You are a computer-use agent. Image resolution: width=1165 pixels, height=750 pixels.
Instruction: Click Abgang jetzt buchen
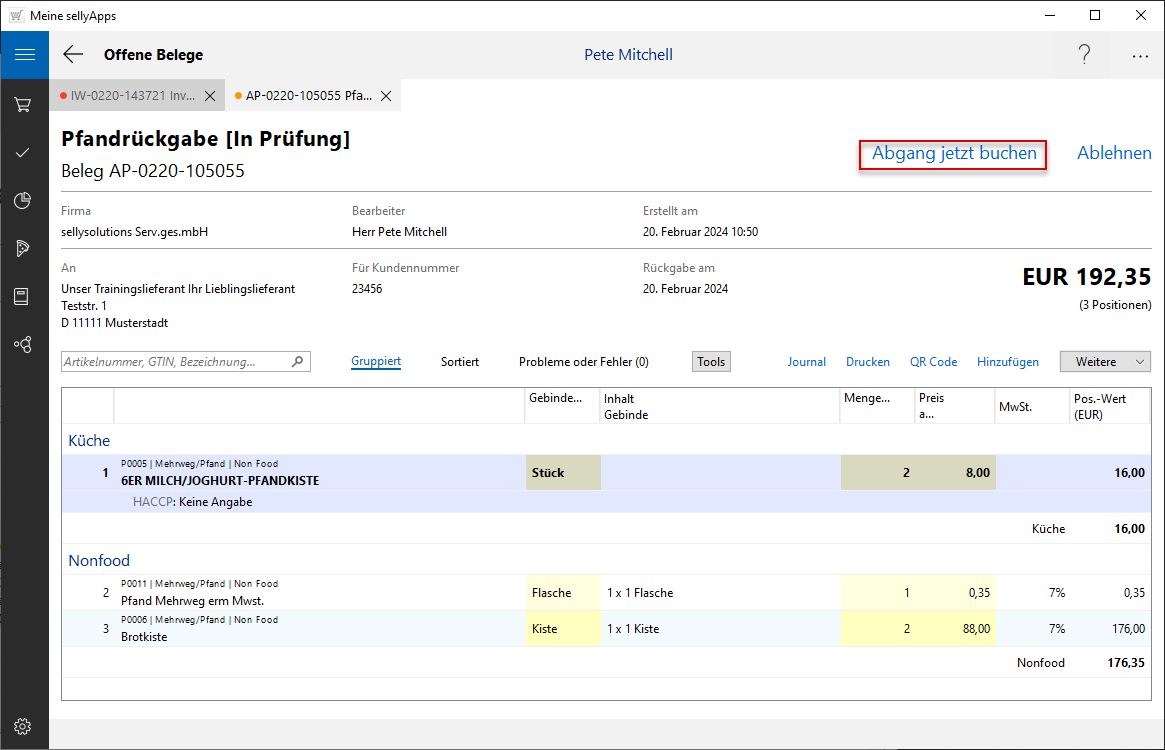click(953, 154)
